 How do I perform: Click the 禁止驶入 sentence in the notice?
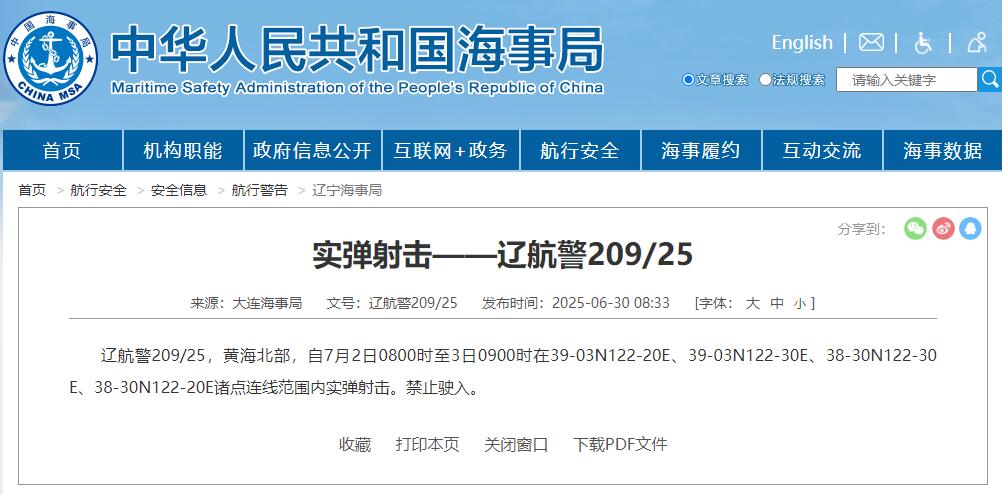coord(442,387)
